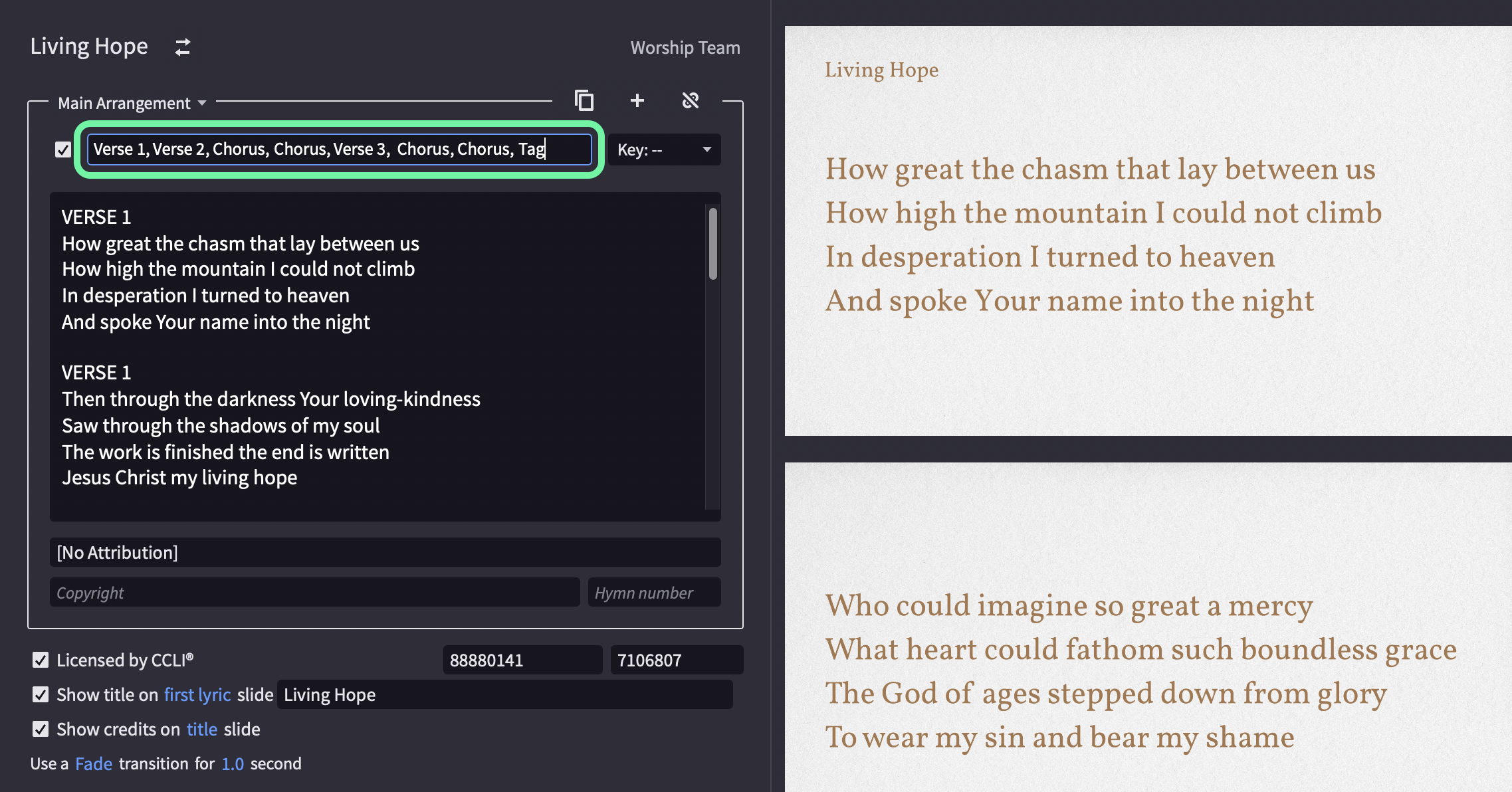The width and height of the screenshot is (1512, 792).
Task: Click the line 'How high the mountain' in editor
Action: click(238, 269)
